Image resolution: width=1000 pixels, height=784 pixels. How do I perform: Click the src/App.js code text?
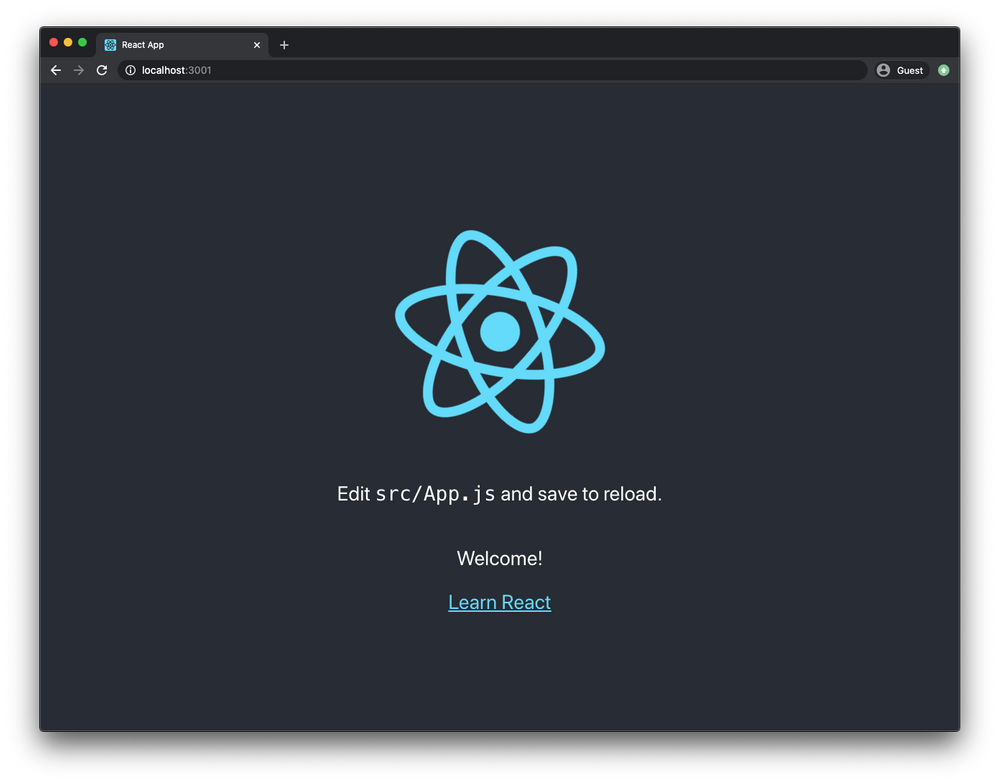pos(437,493)
